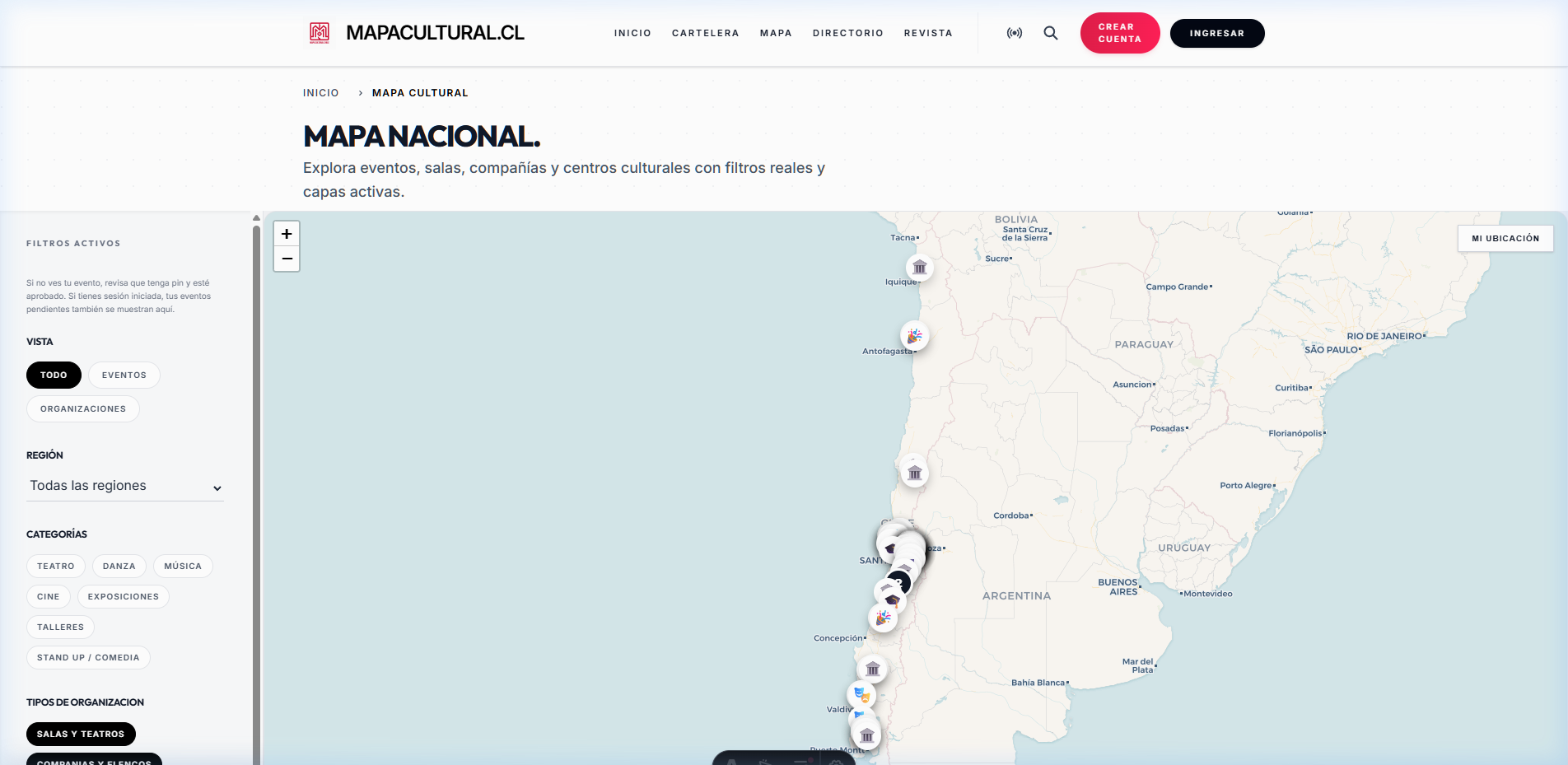
Task: Open CARTELERA menu item
Action: click(706, 33)
